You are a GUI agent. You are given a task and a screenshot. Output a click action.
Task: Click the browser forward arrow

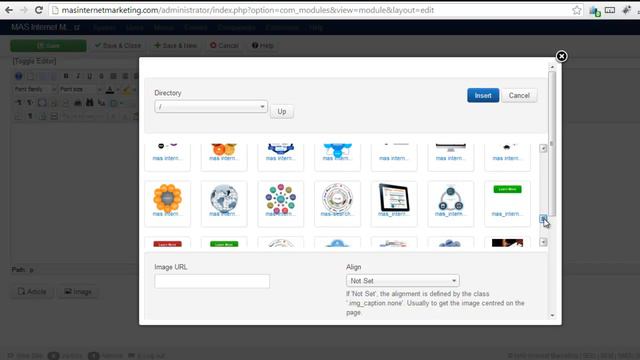coord(24,10)
